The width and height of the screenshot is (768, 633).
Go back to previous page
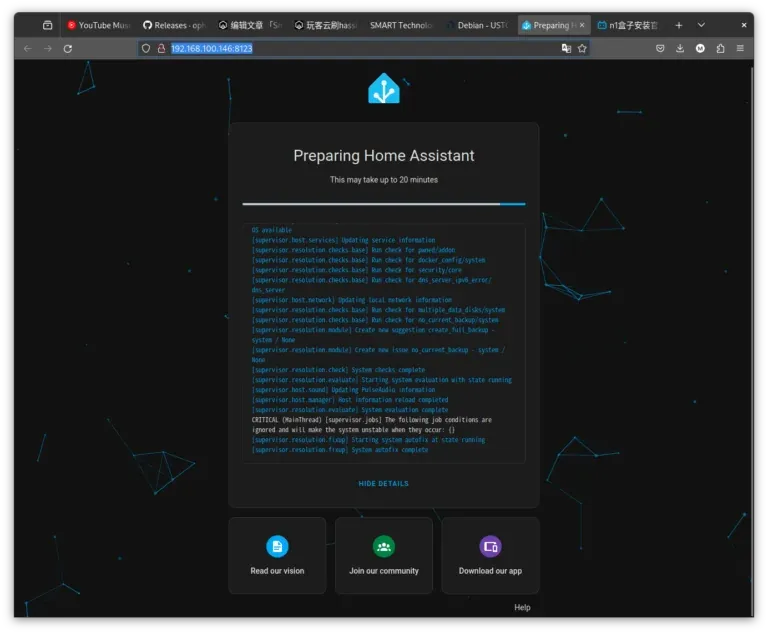coord(28,49)
